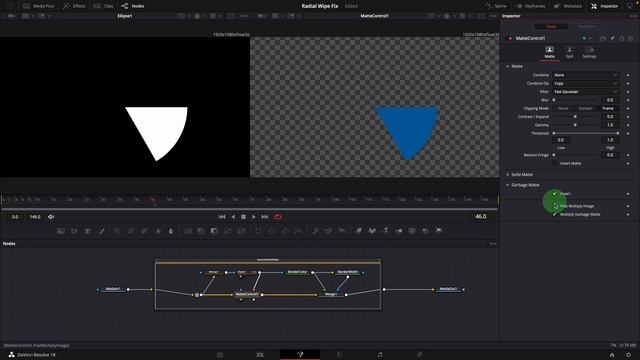This screenshot has height=360, width=640.
Task: Add a Renderer 3D tool from toolbar
Action: point(439,231)
